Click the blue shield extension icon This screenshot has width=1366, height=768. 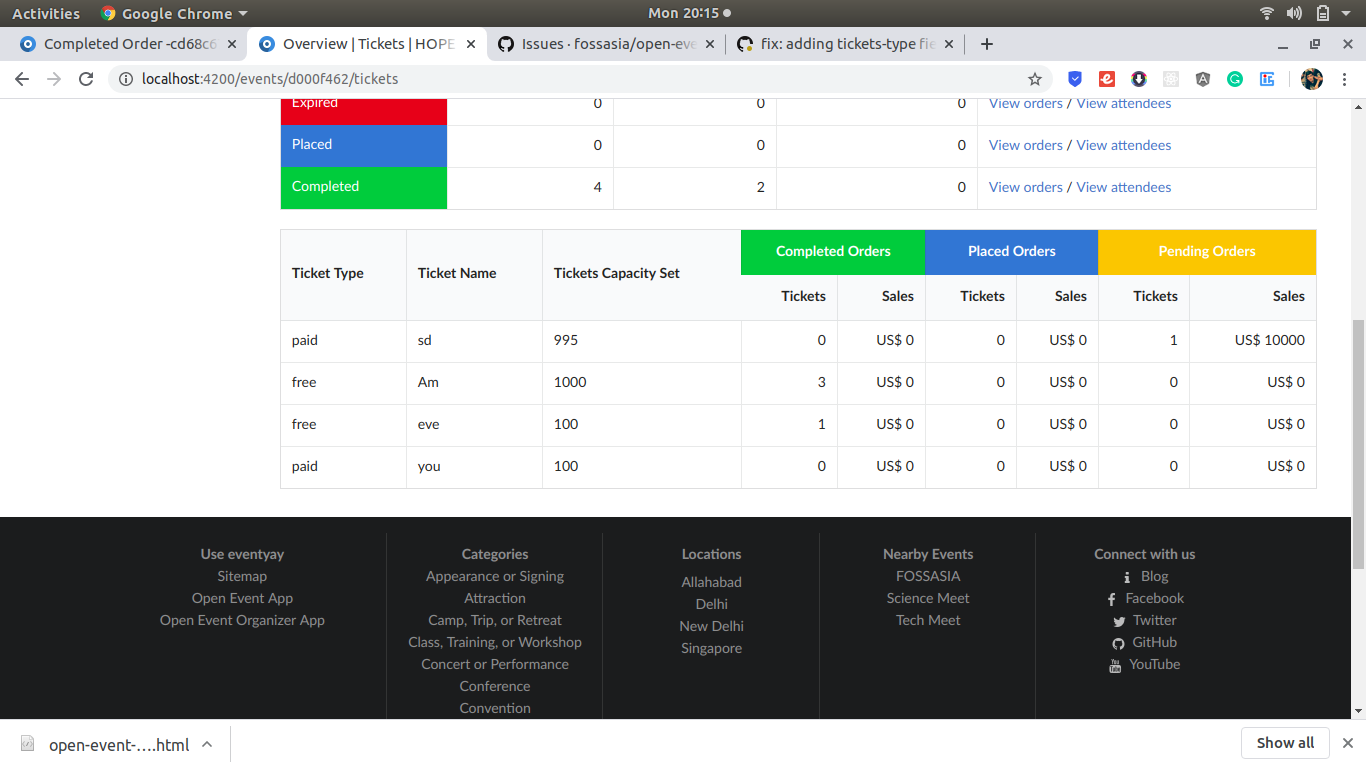pyautogui.click(x=1074, y=78)
